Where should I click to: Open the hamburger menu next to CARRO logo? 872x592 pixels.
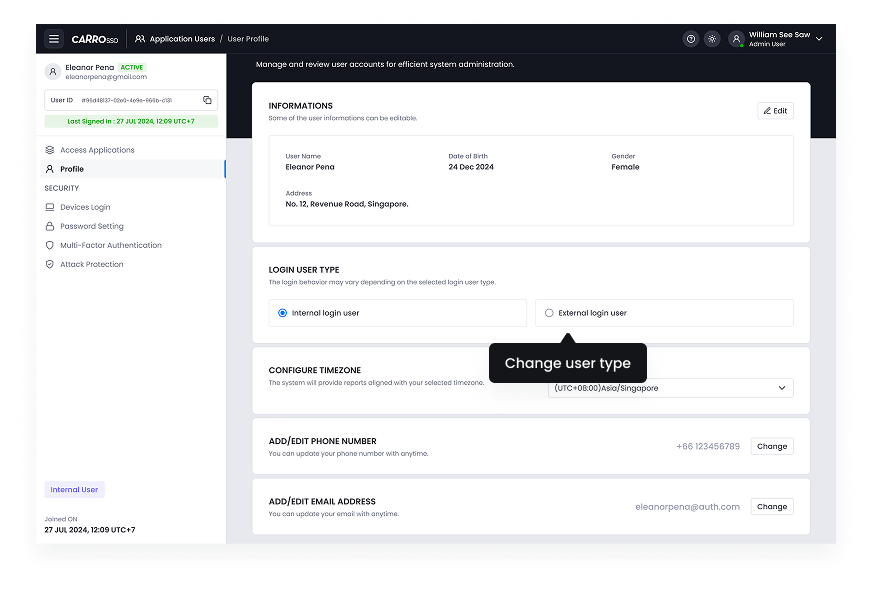point(54,39)
